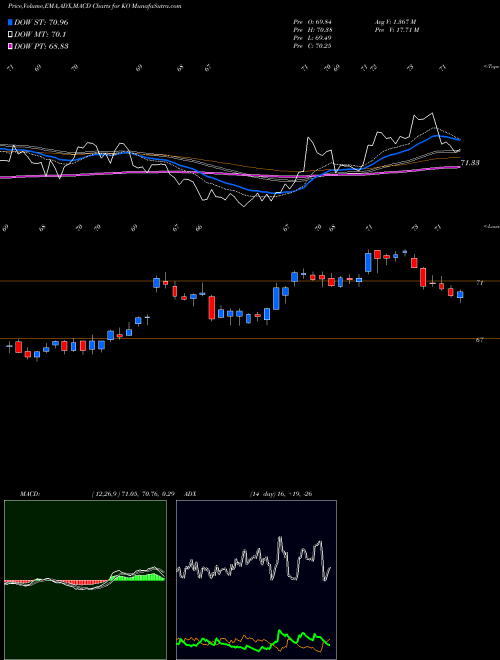The height and width of the screenshot is (660, 500).
Task: Click the ADX '(14 day) 16, +19, -26' values
Action: [x=281, y=494]
